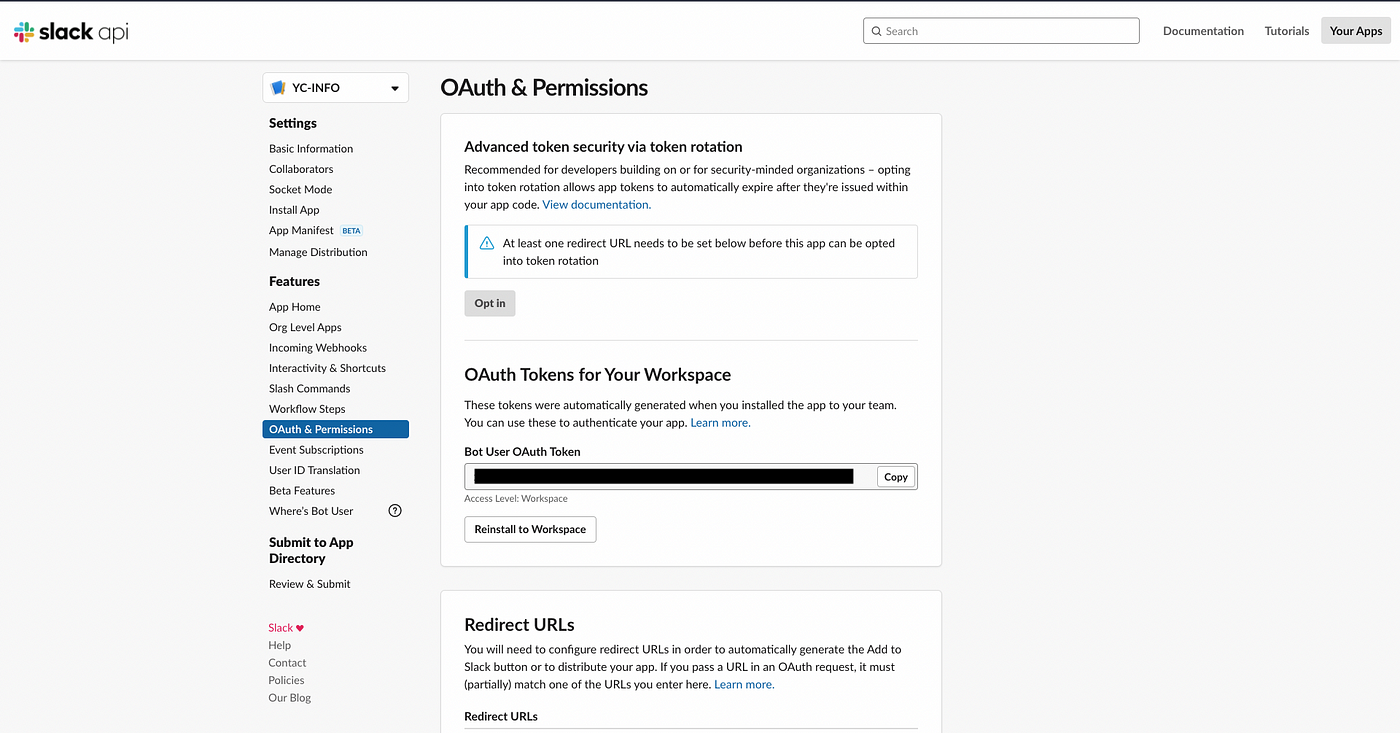Click Learn more under OAuth Tokens
1400x733 pixels.
[x=720, y=423]
